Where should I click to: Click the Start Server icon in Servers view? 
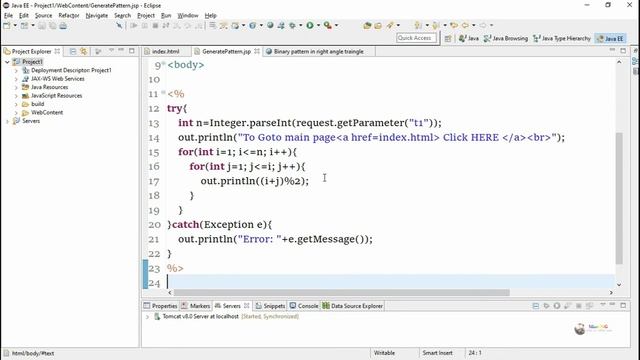[557, 306]
